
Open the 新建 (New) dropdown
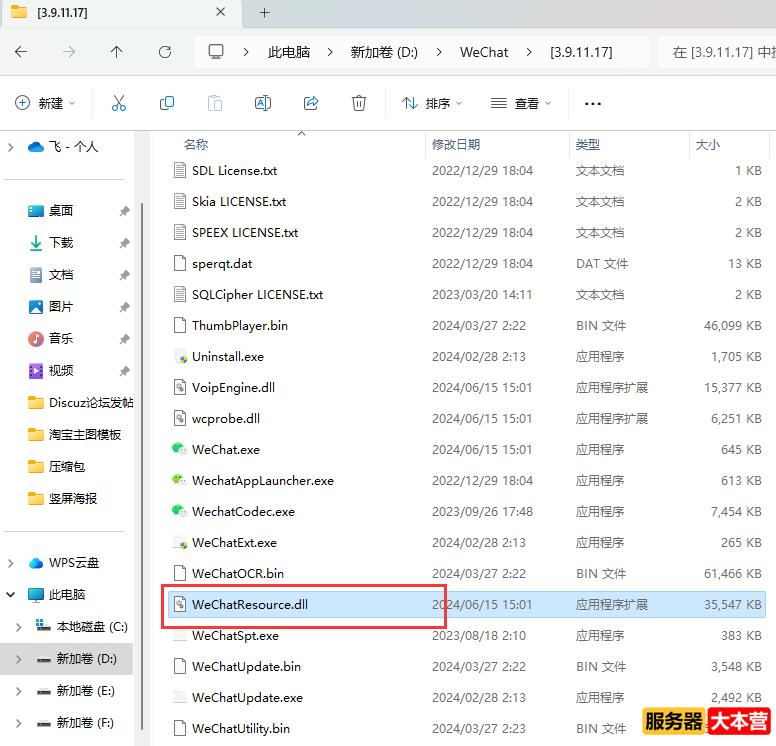[45, 103]
